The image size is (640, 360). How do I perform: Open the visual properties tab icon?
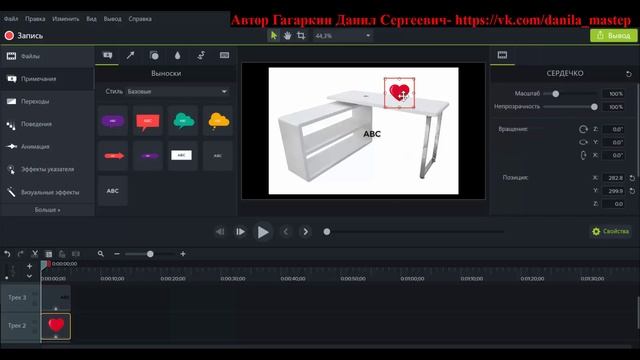coord(502,56)
